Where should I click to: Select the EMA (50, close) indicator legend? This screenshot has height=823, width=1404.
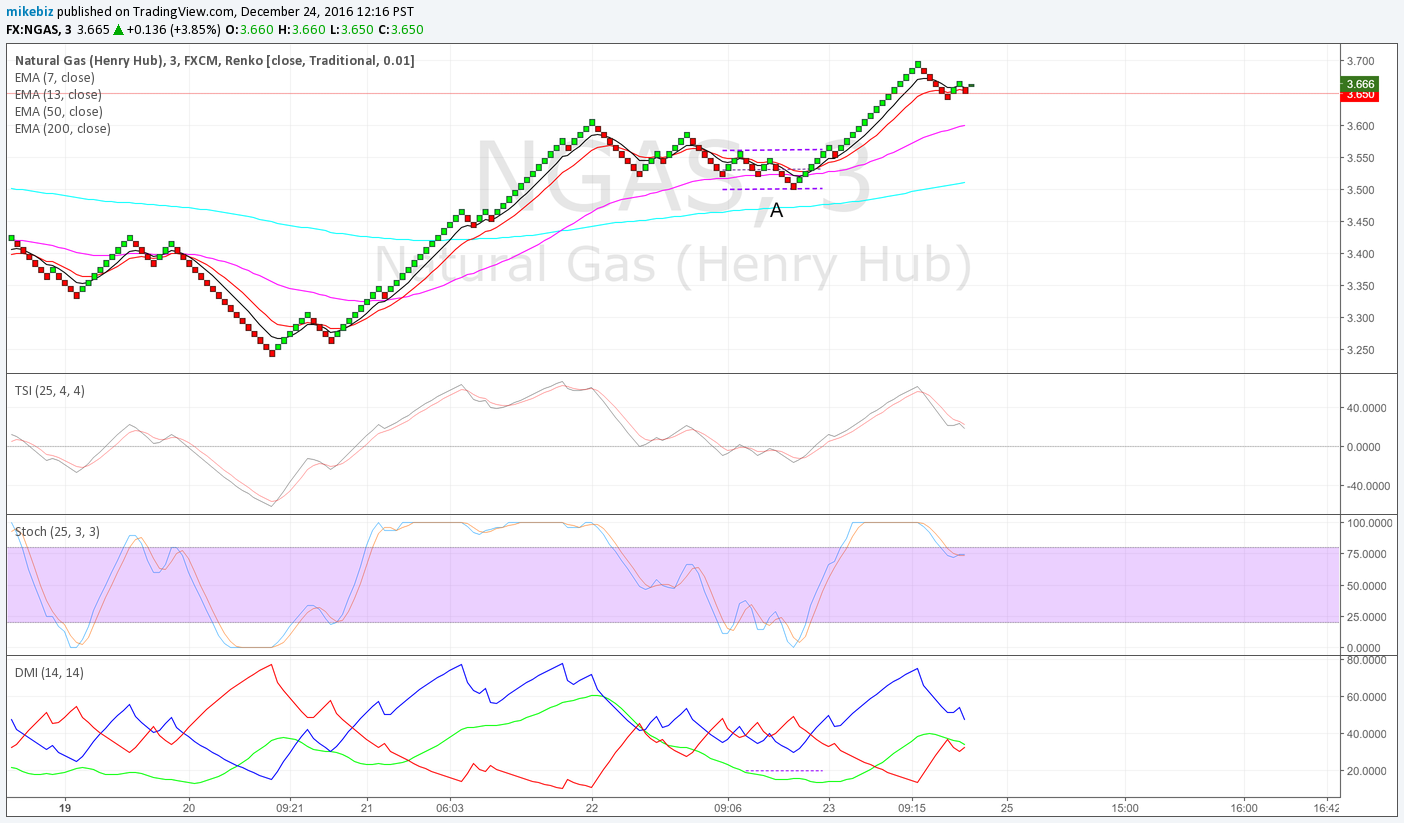pos(58,111)
